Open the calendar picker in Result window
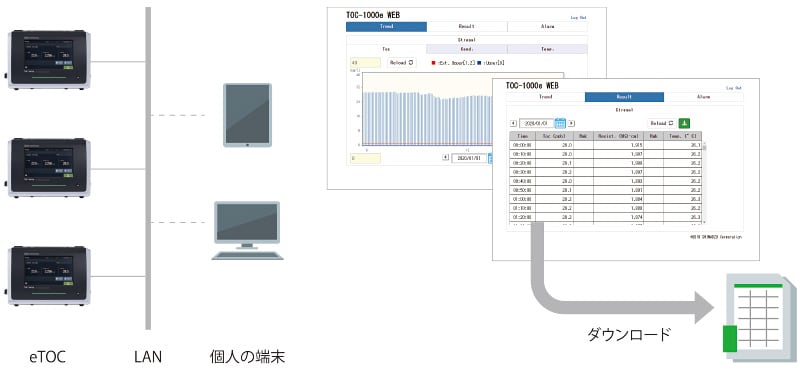The height and width of the screenshot is (370, 800). point(560,123)
